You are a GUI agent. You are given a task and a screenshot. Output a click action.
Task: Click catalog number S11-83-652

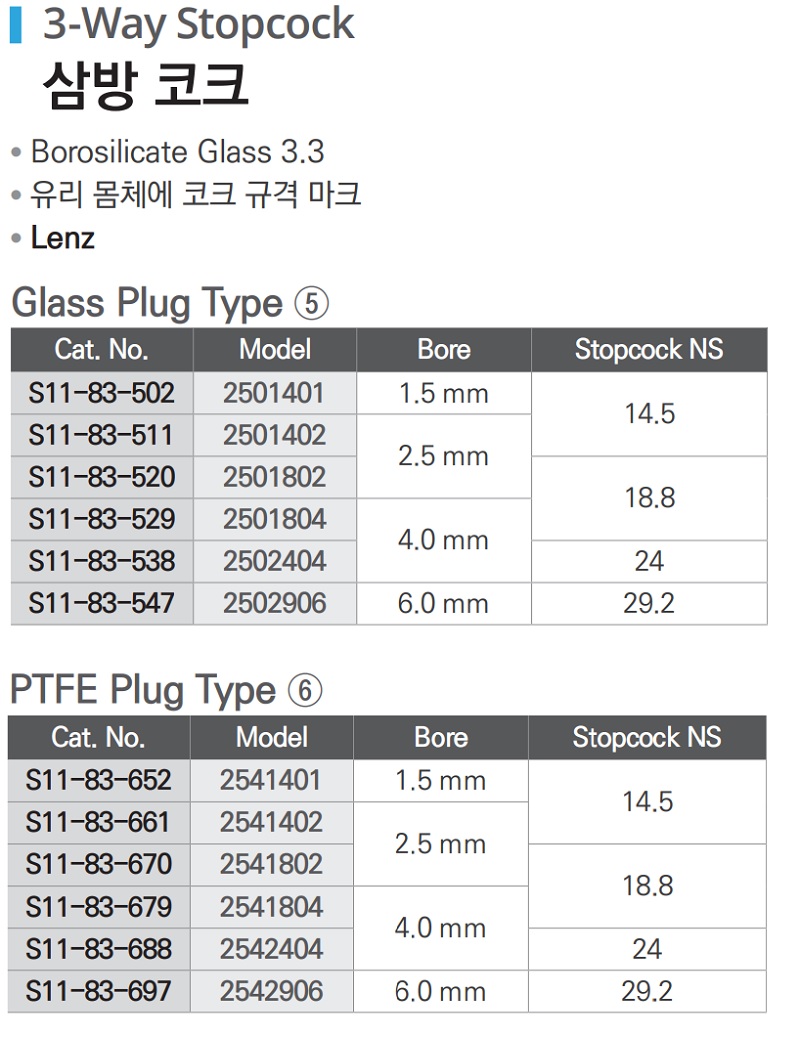(99, 780)
